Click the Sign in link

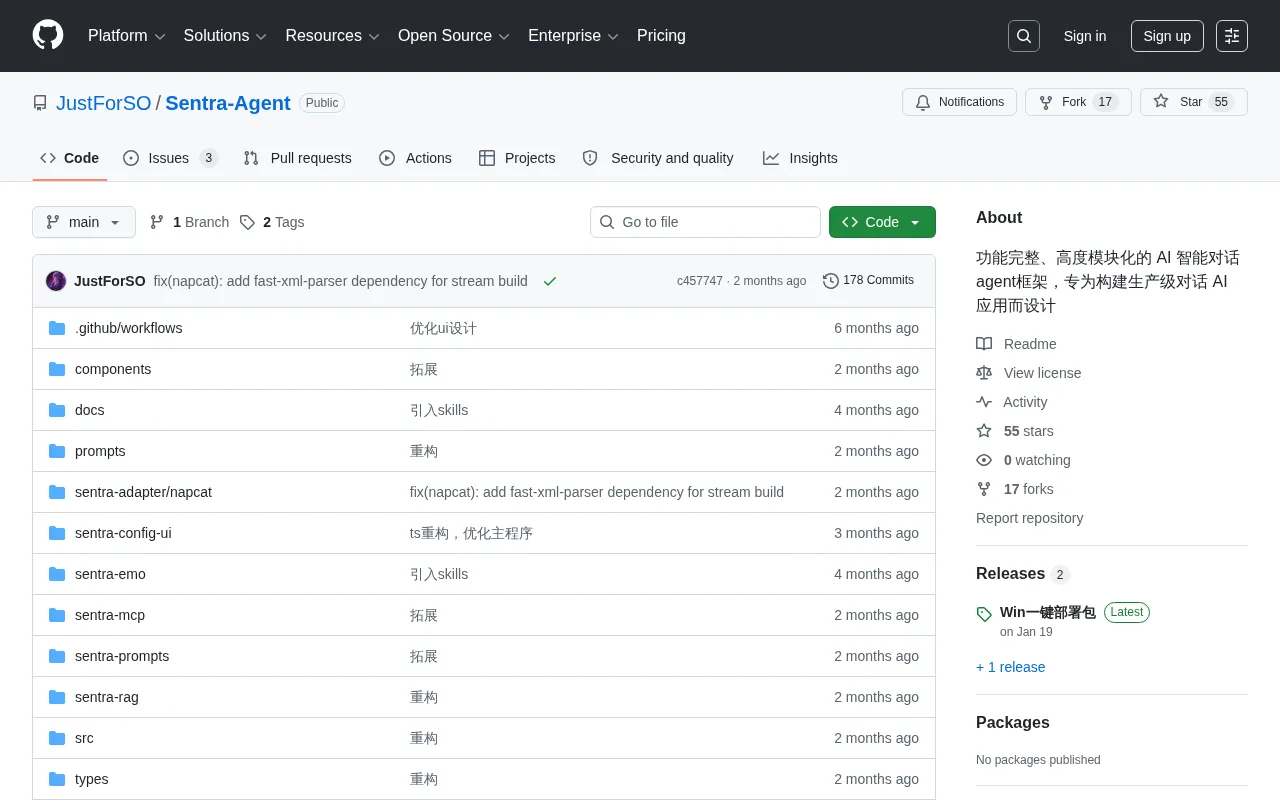pos(1085,36)
